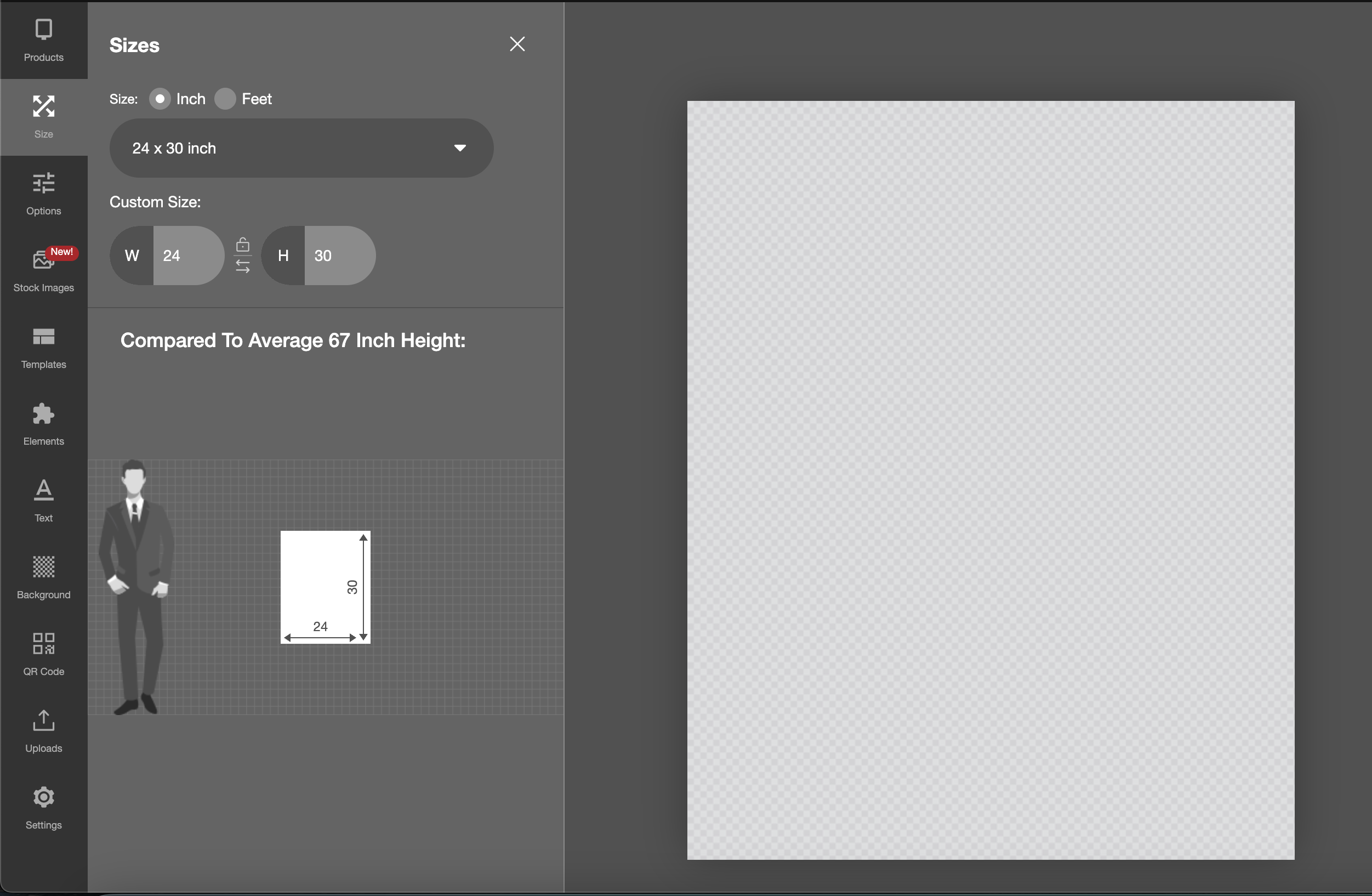1372x896 pixels.
Task: Open the Elements puzzle-piece panel
Action: pos(44,424)
